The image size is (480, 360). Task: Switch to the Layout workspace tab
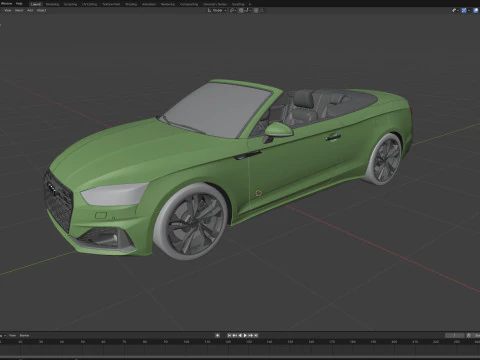pos(36,4)
